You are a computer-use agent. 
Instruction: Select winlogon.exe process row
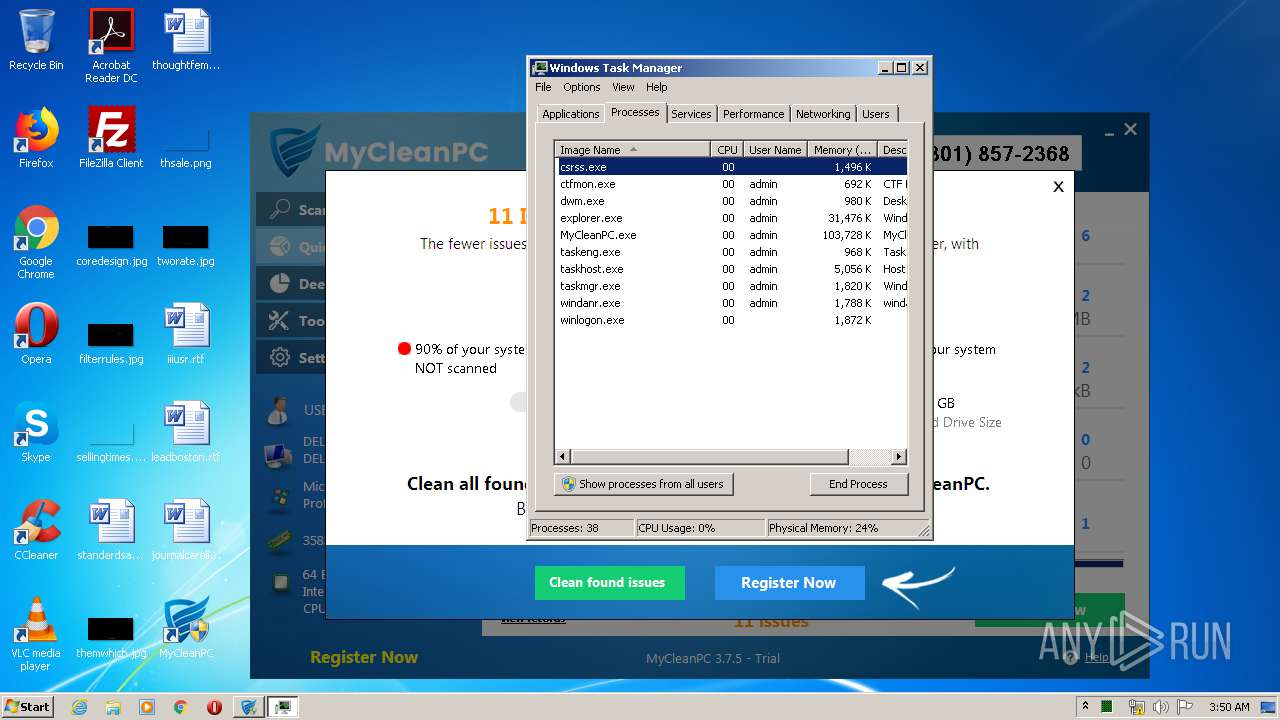coord(731,320)
